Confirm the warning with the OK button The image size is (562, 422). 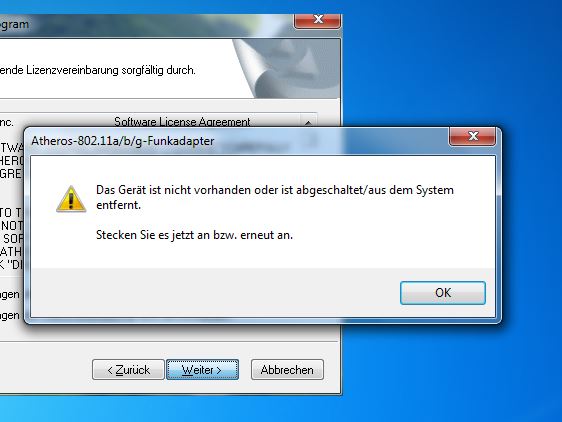point(443,293)
